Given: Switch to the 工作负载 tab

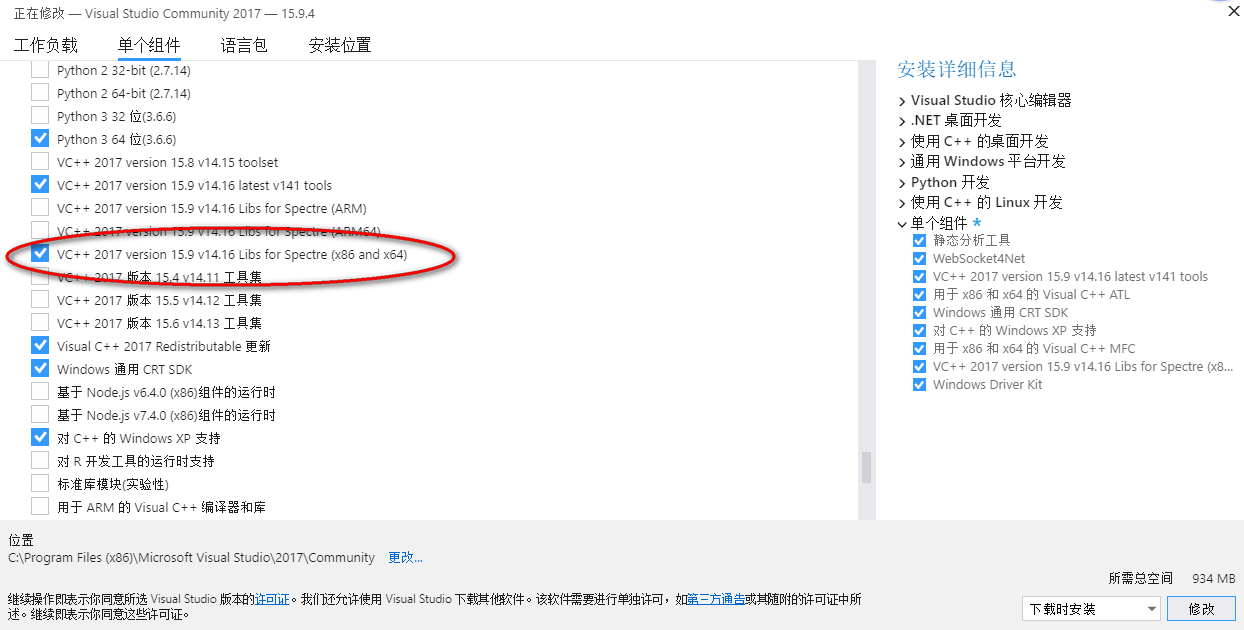Looking at the screenshot, I should 45,45.
